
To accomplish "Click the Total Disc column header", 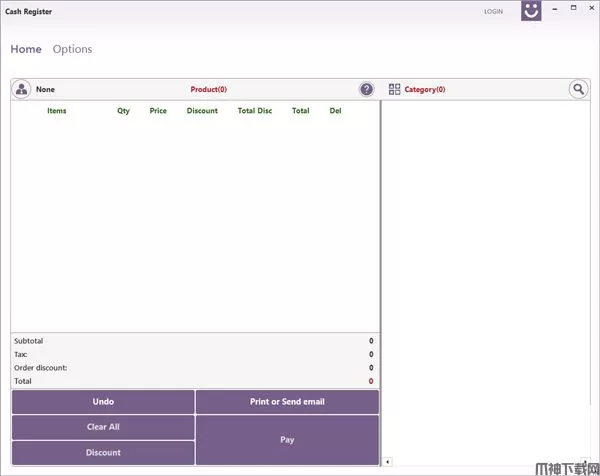I will click(255, 111).
